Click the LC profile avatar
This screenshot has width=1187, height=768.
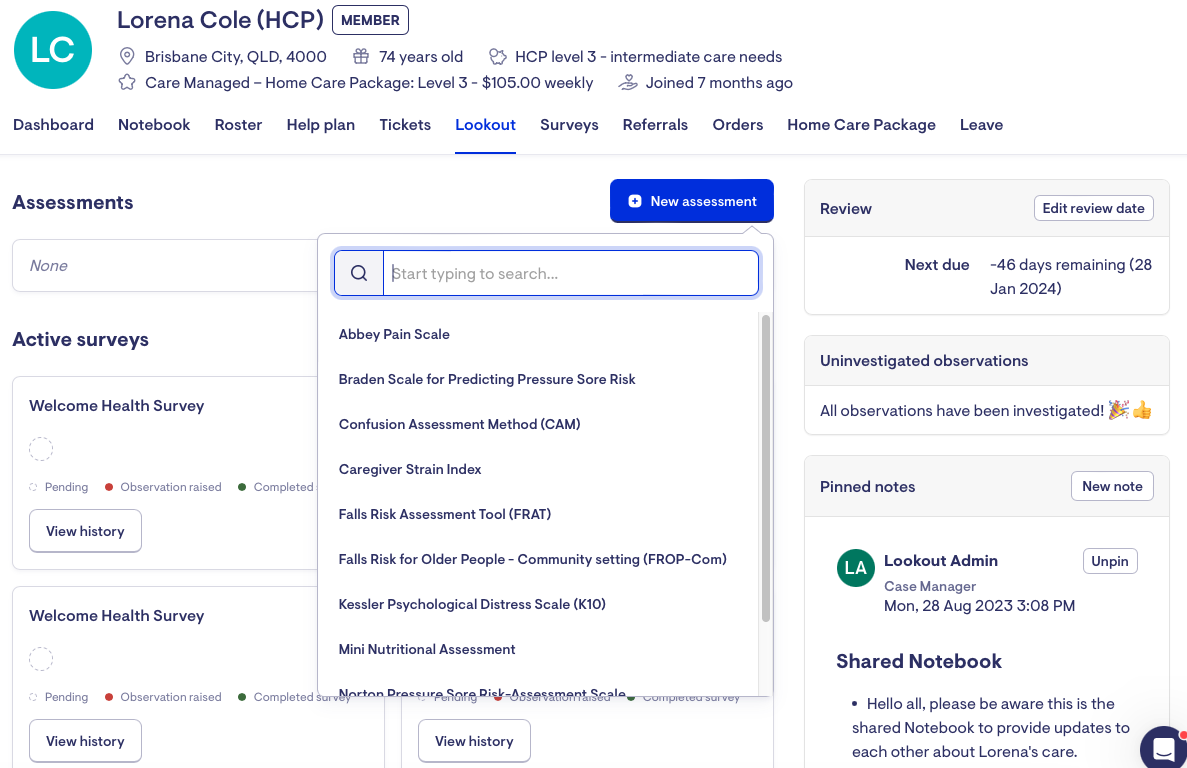click(53, 50)
